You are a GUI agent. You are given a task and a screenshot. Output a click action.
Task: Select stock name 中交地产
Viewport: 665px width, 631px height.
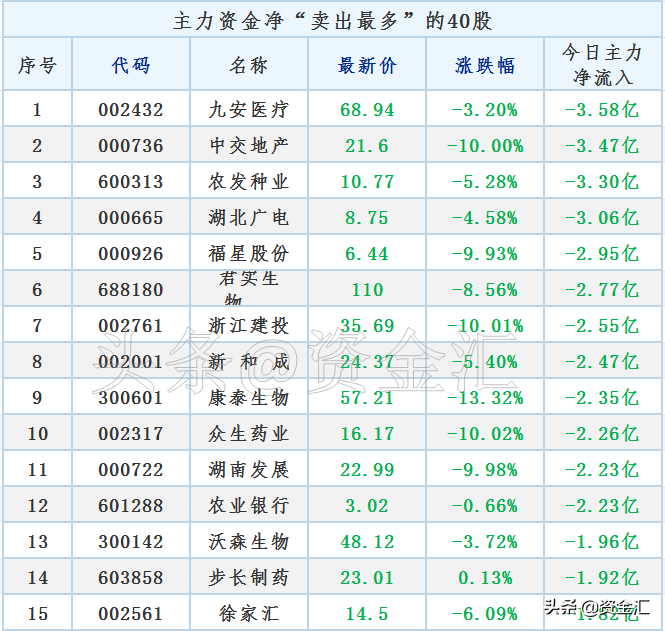[x=249, y=146]
